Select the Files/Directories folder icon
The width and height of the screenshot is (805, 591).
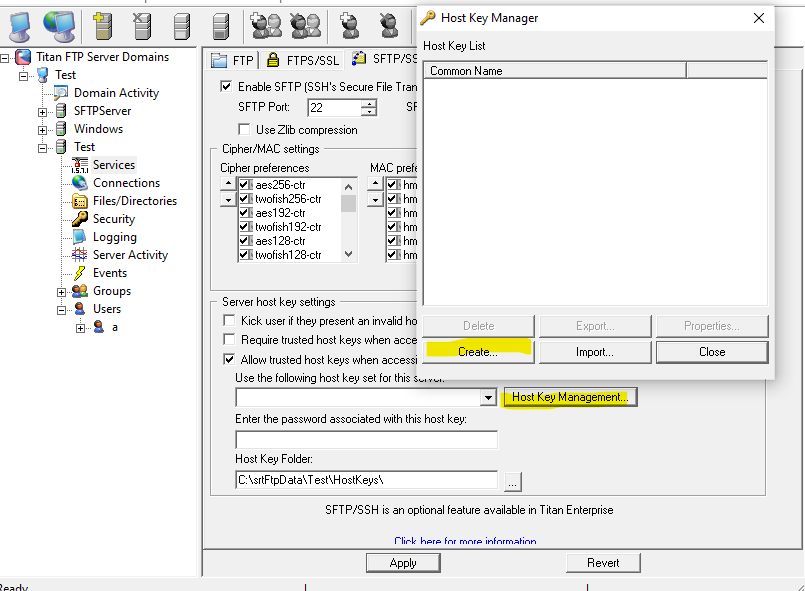(x=79, y=201)
